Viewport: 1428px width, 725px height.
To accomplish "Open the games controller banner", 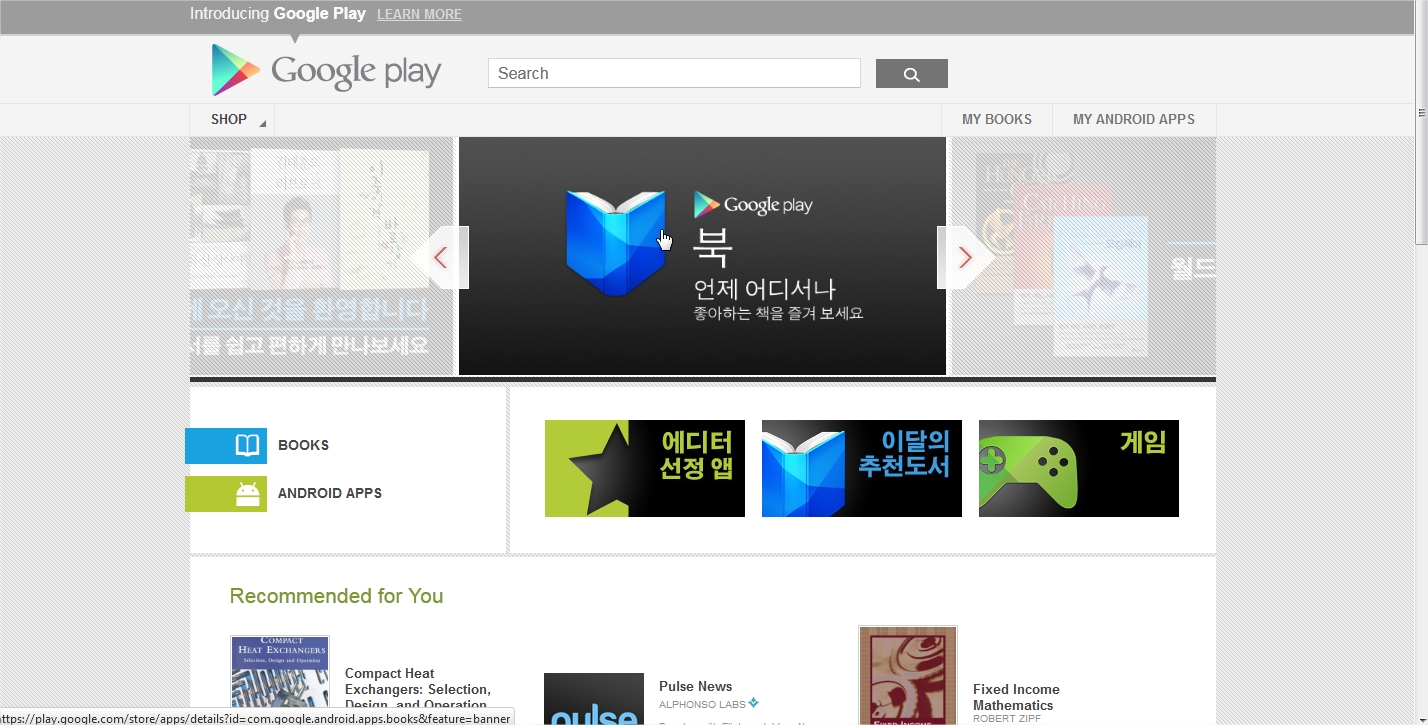I will tap(1079, 469).
